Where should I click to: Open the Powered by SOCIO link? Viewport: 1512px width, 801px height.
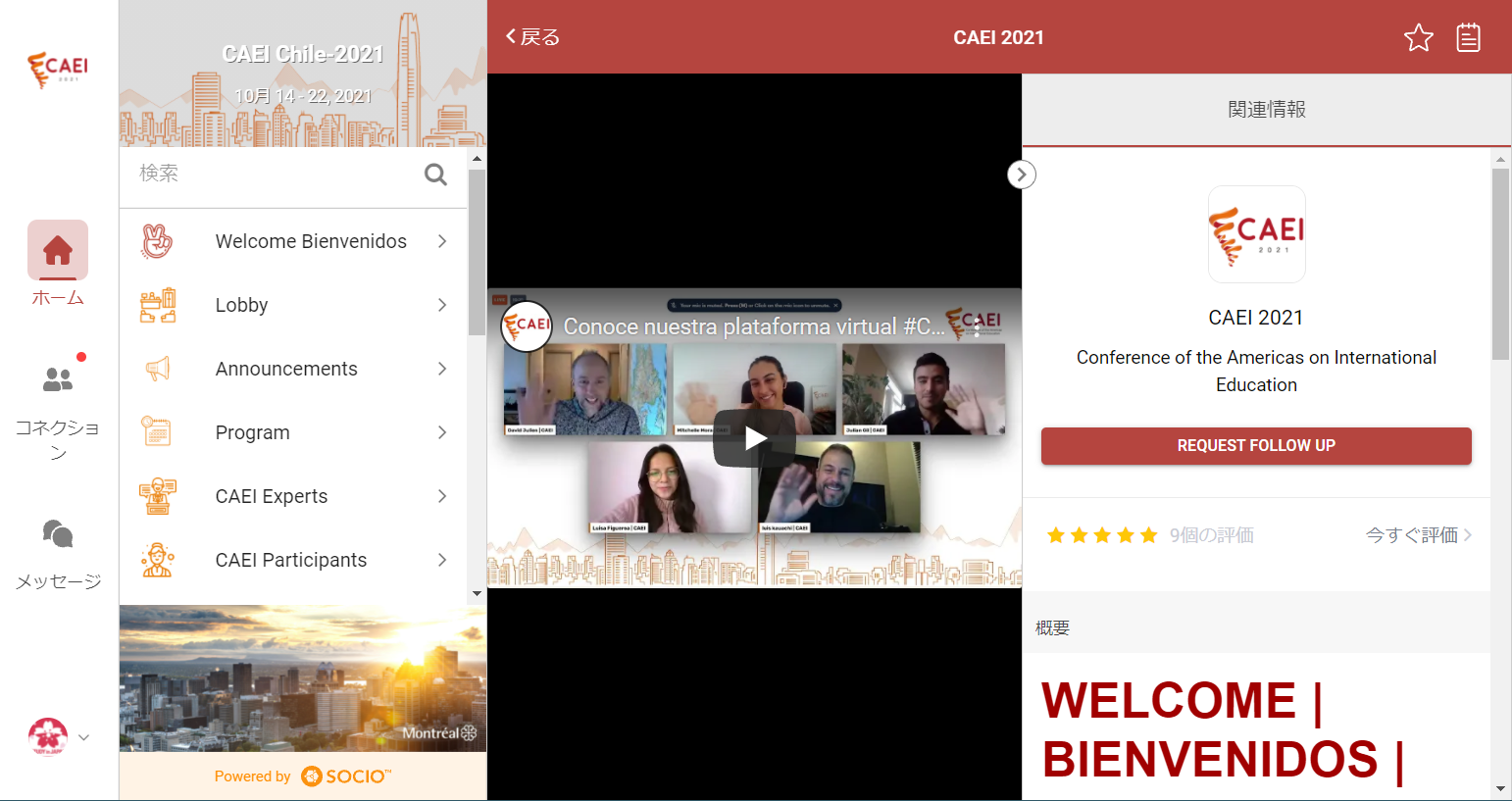click(x=303, y=776)
